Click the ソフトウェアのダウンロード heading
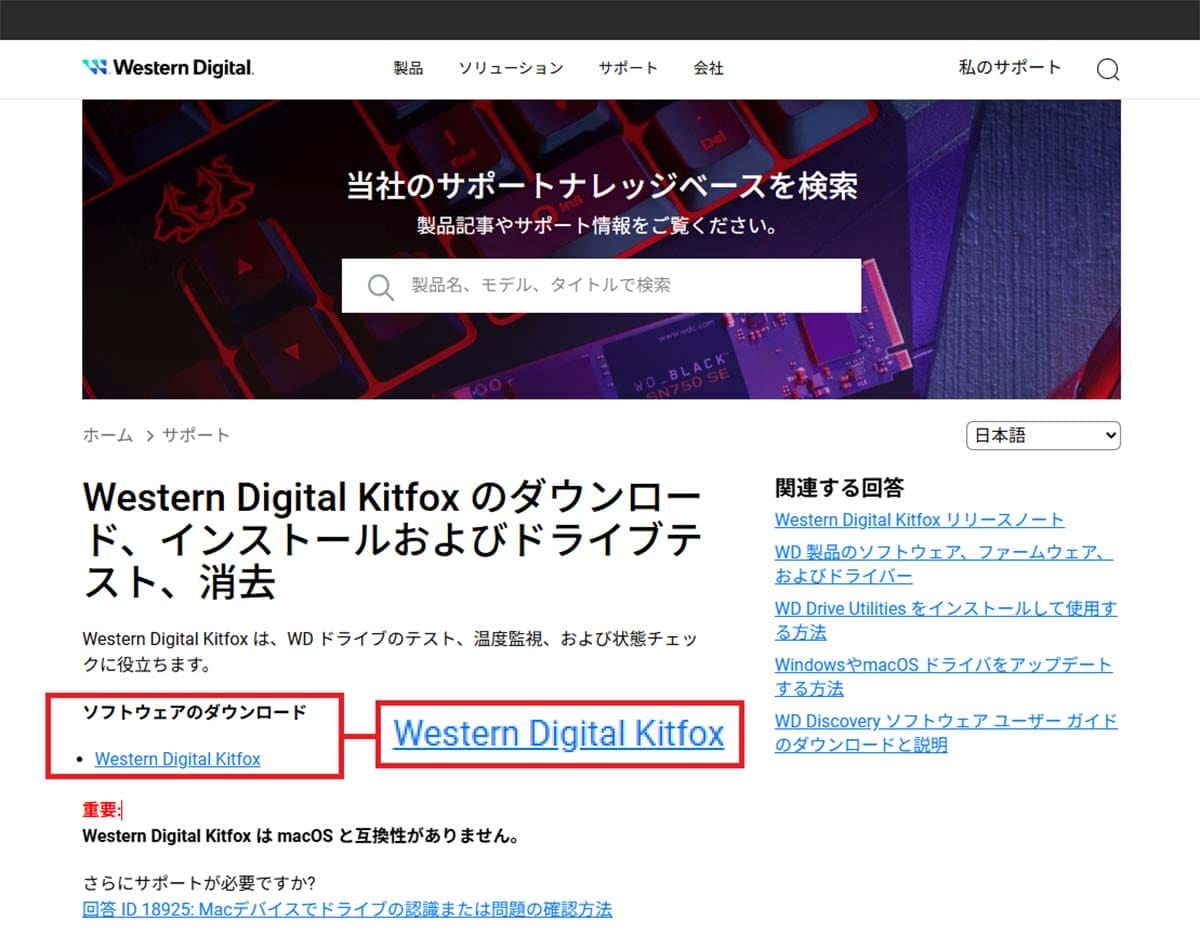 [x=194, y=713]
